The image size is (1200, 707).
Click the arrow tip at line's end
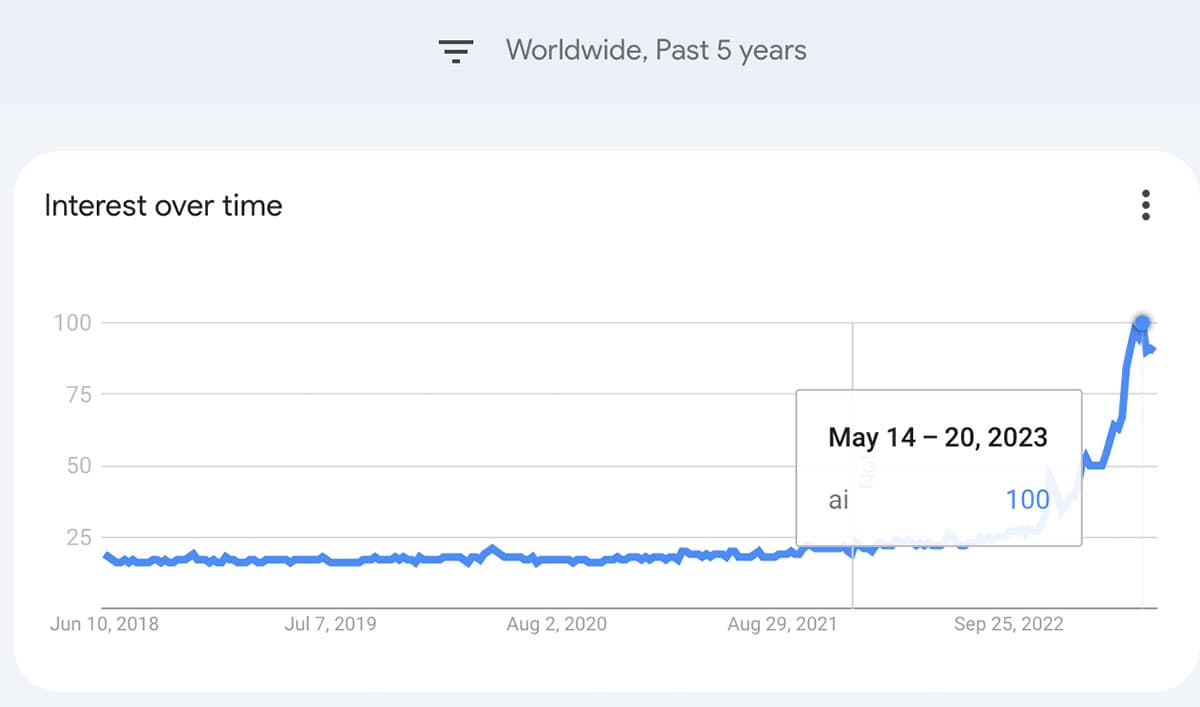click(1152, 348)
